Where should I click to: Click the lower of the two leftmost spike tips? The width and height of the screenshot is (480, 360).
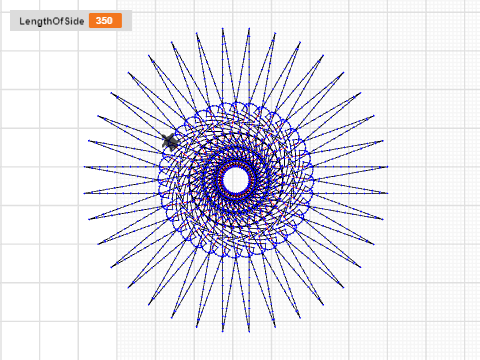pos(85,193)
